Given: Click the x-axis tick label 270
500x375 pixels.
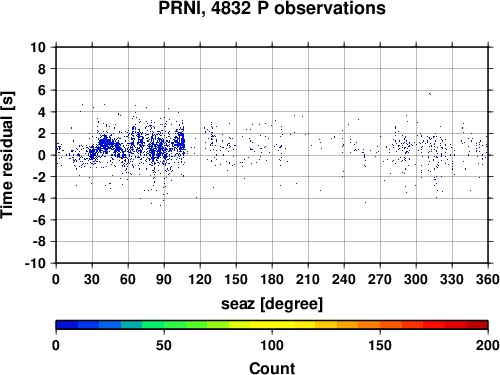Looking at the screenshot, I should [380, 279].
